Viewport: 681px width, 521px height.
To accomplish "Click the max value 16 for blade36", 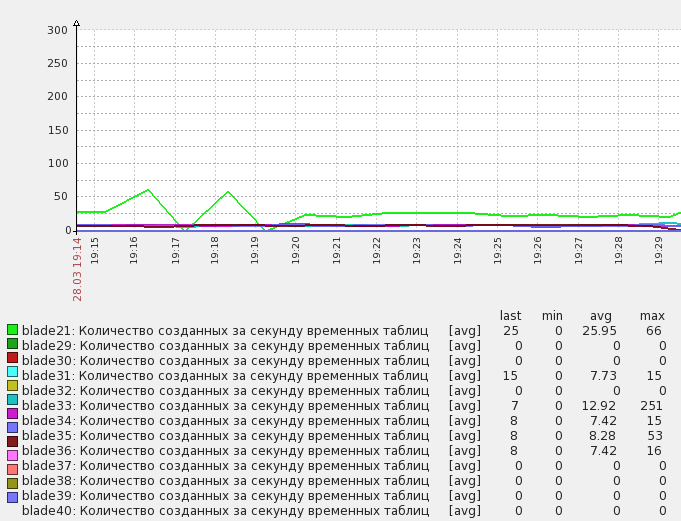I will point(654,451).
